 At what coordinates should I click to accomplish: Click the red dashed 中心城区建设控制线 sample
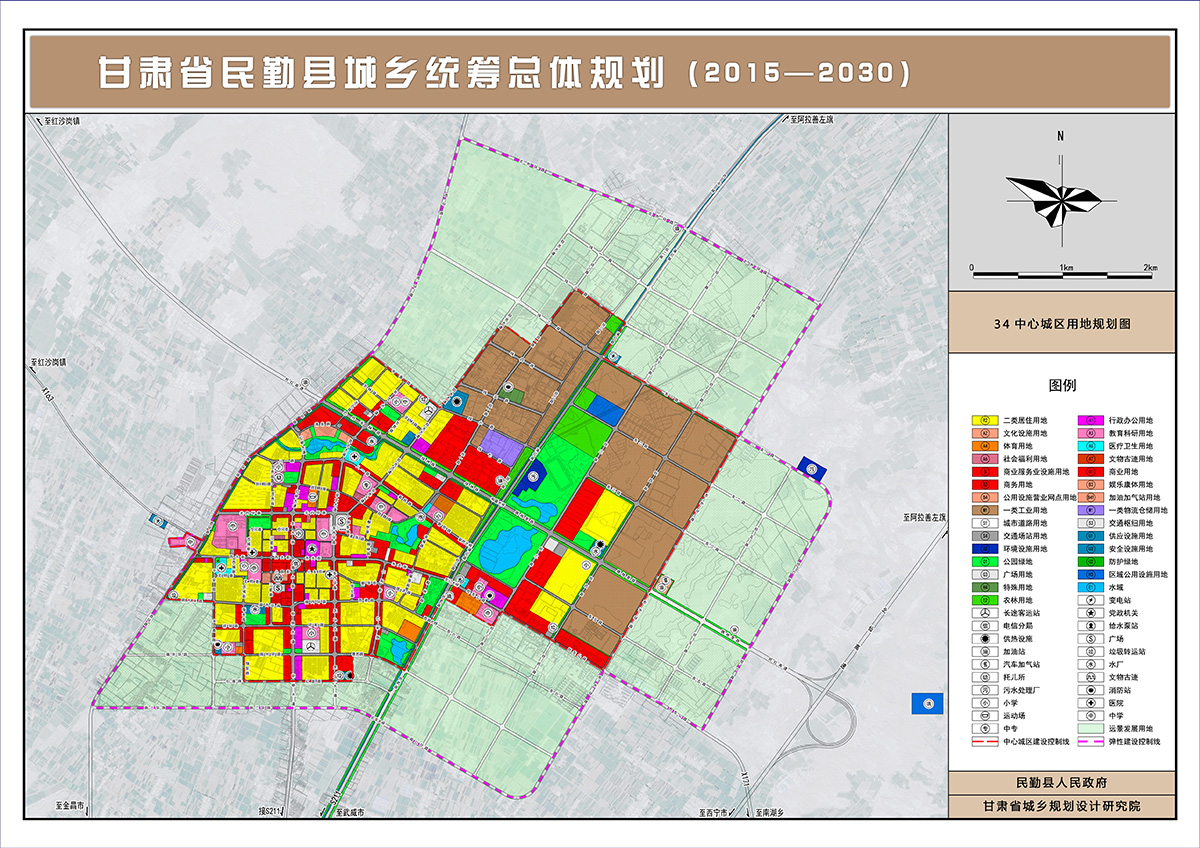click(x=985, y=742)
